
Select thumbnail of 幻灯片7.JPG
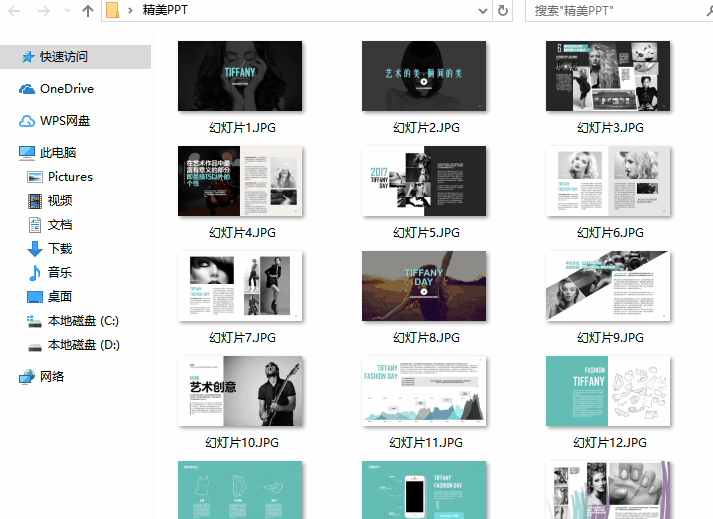pos(240,286)
